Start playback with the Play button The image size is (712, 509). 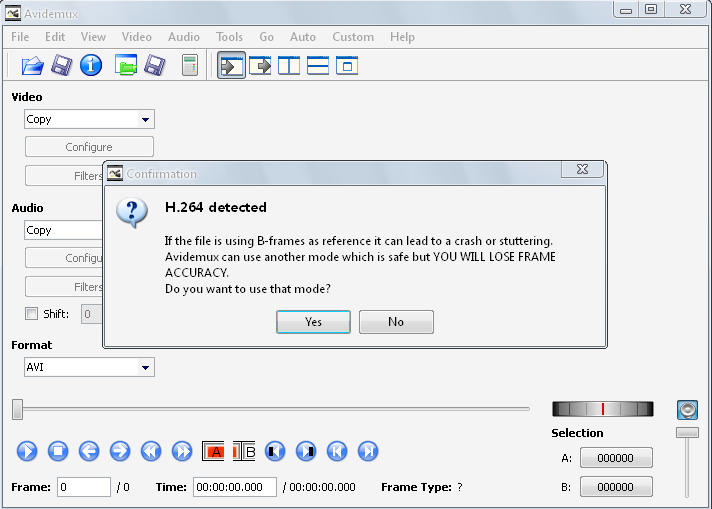[27, 451]
